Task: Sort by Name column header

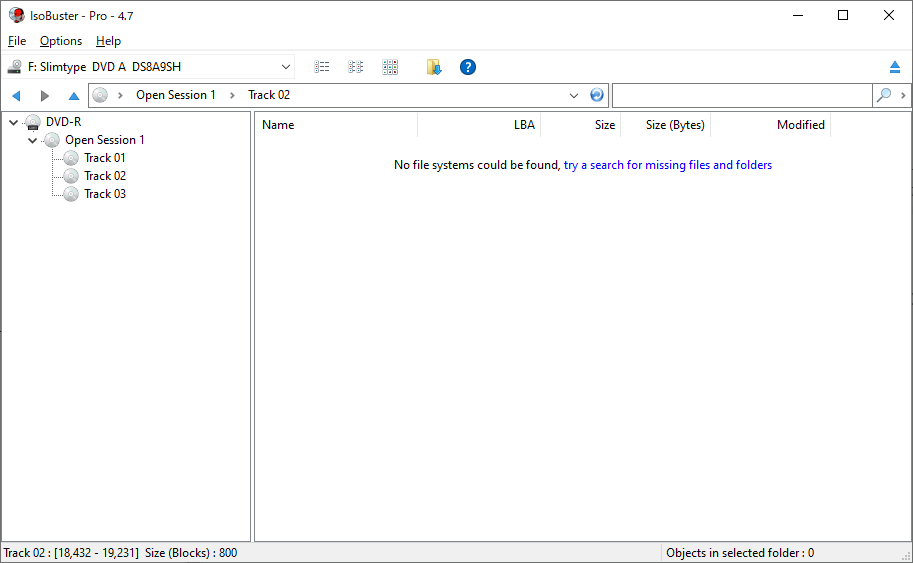Action: point(336,125)
